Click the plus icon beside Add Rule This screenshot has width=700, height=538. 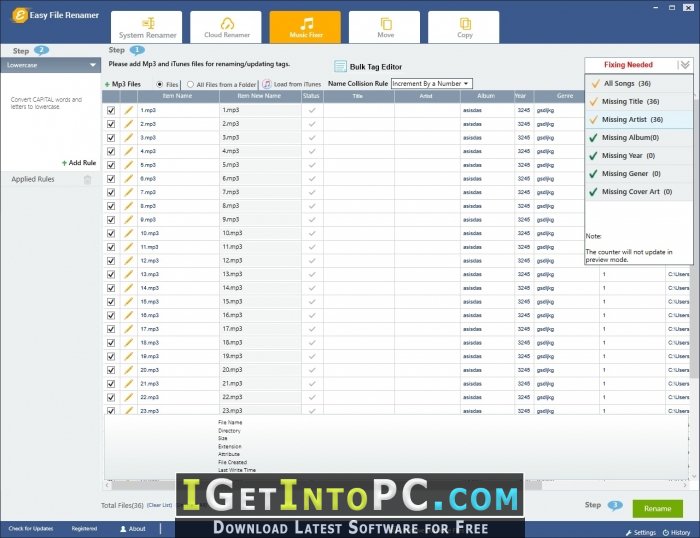click(x=64, y=163)
